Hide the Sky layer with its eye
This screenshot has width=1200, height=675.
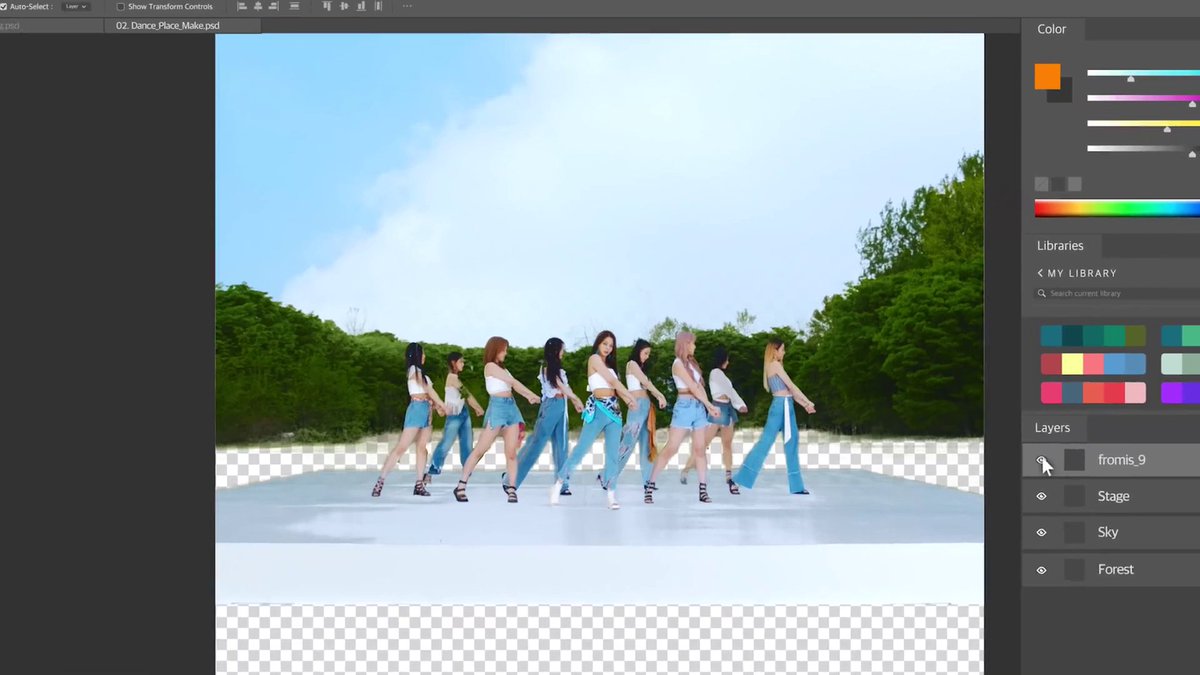click(x=1041, y=533)
